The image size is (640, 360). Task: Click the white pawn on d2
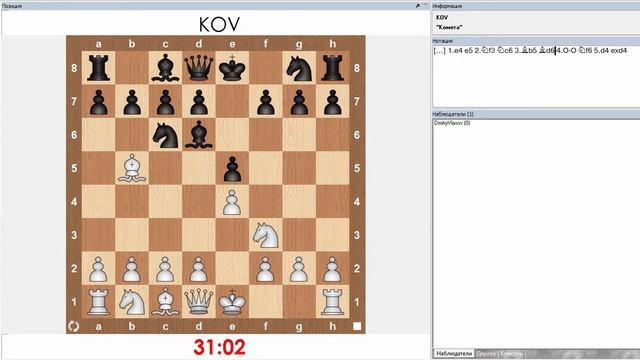(199, 269)
